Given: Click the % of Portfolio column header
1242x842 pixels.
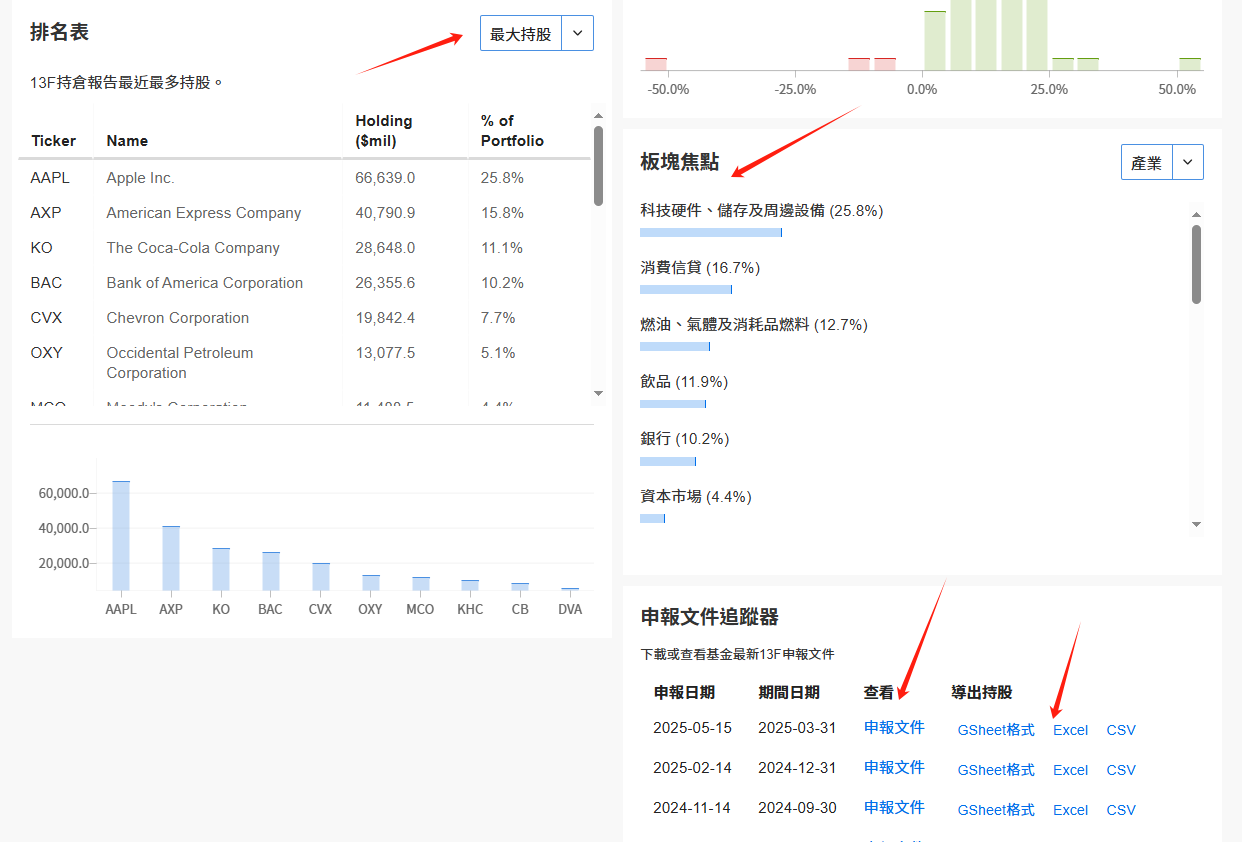Looking at the screenshot, I should tap(512, 131).
